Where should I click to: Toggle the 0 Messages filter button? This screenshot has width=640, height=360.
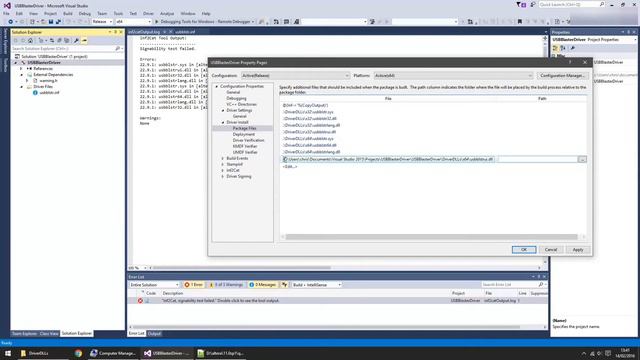[x=262, y=284]
